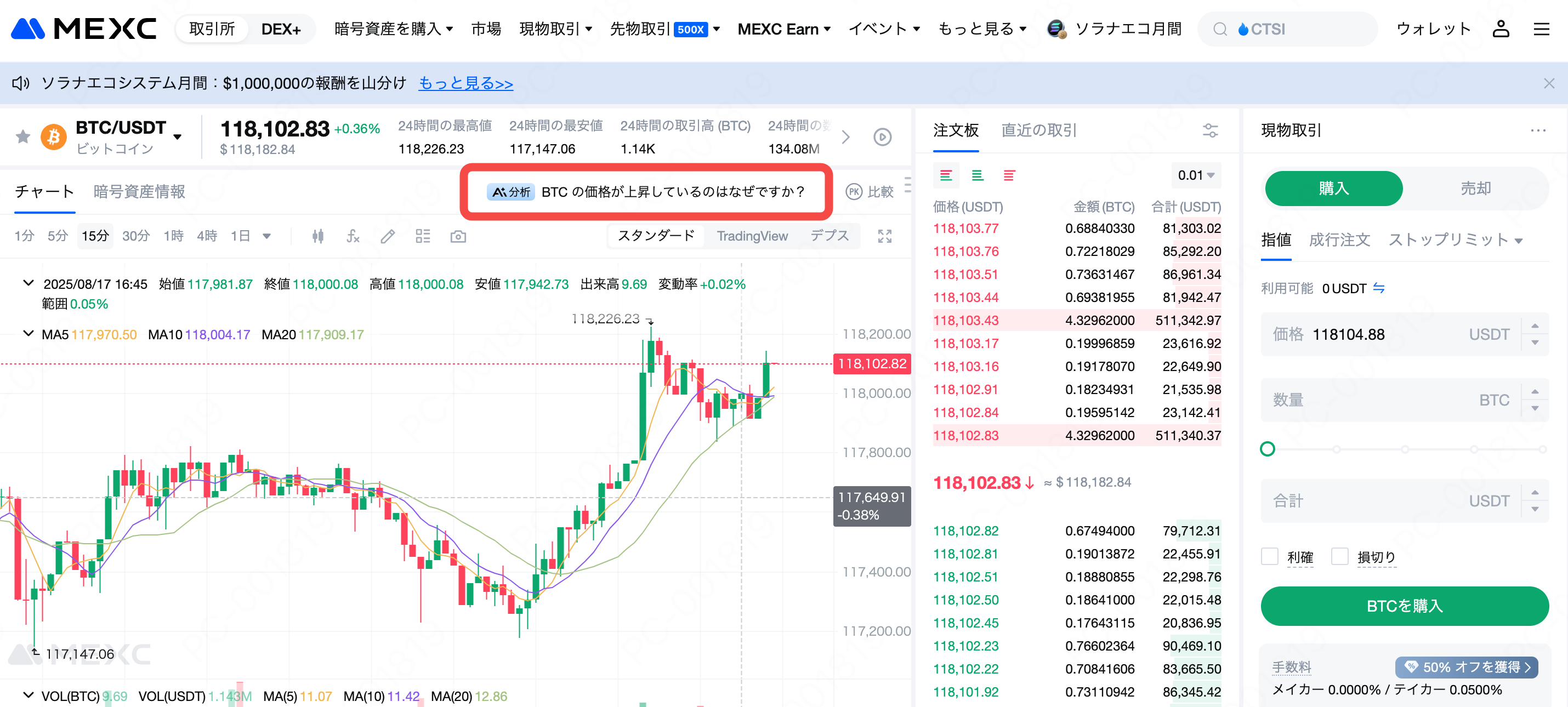This screenshot has width=1568, height=707.
Task: Open the indicators fx icon
Action: 353,236
